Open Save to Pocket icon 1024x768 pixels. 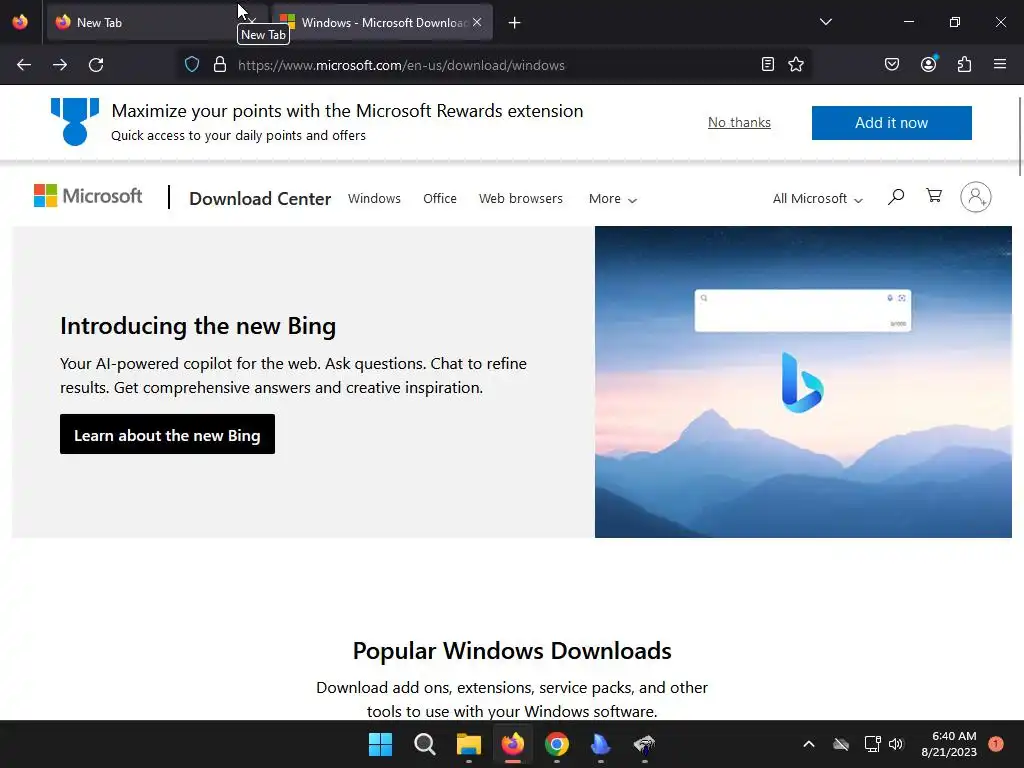point(892,64)
